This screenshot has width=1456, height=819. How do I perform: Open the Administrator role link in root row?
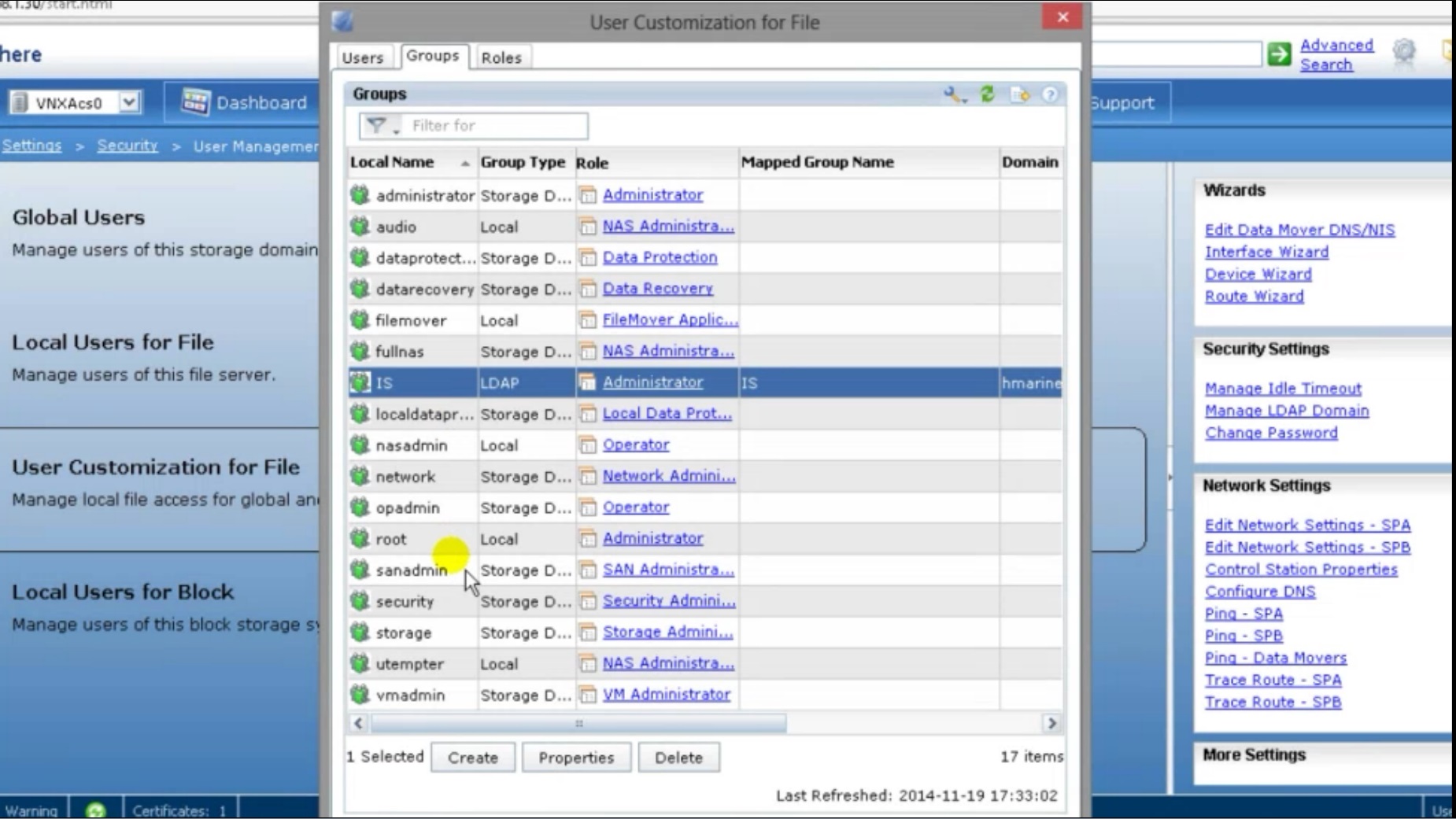pyautogui.click(x=652, y=538)
